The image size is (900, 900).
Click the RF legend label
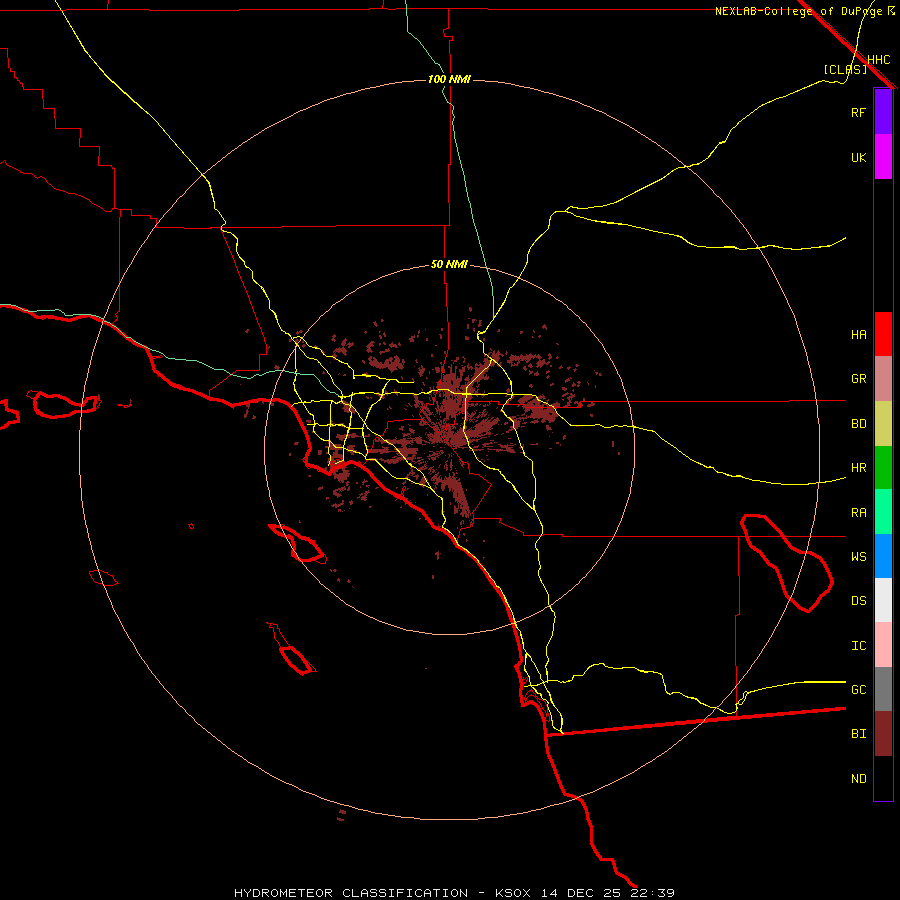coord(858,112)
